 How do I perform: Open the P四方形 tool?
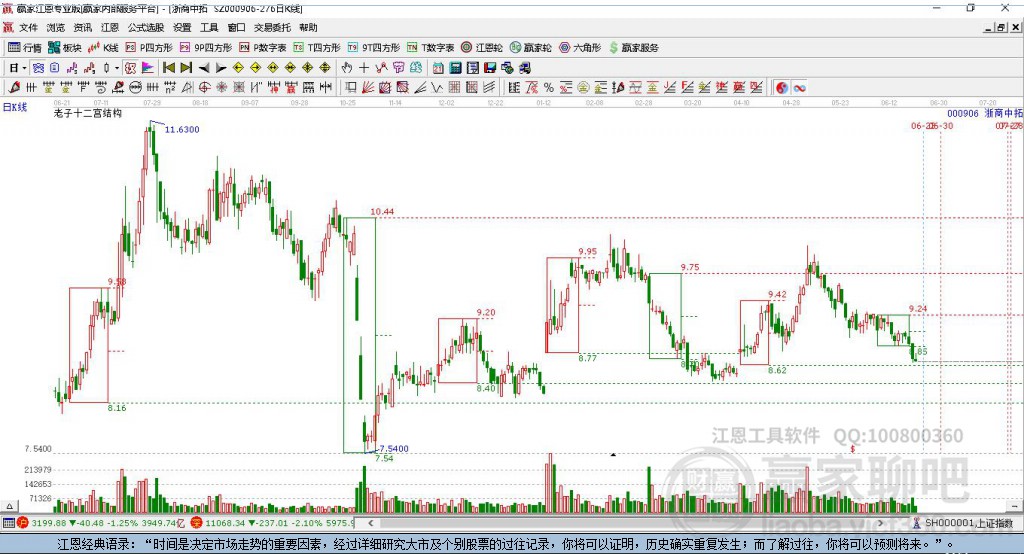pos(149,48)
